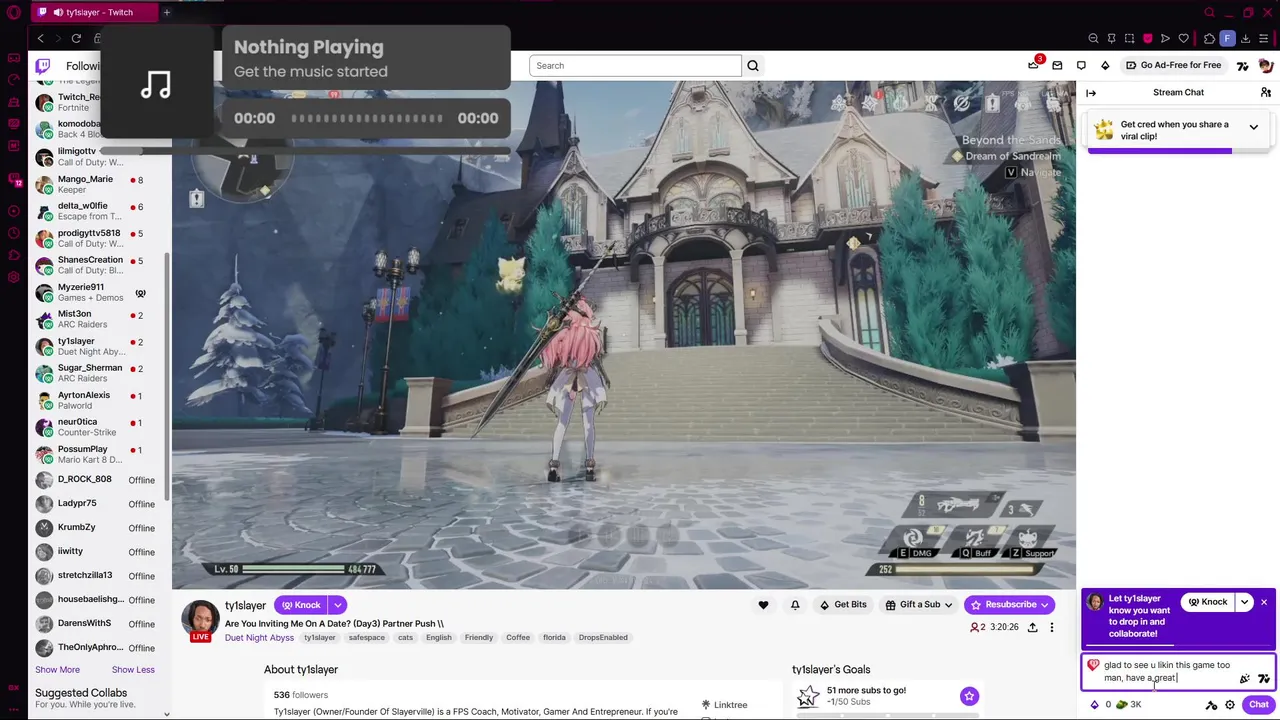The width and height of the screenshot is (1280, 720).
Task: Click the celebration party popper icon
Action: click(1245, 678)
